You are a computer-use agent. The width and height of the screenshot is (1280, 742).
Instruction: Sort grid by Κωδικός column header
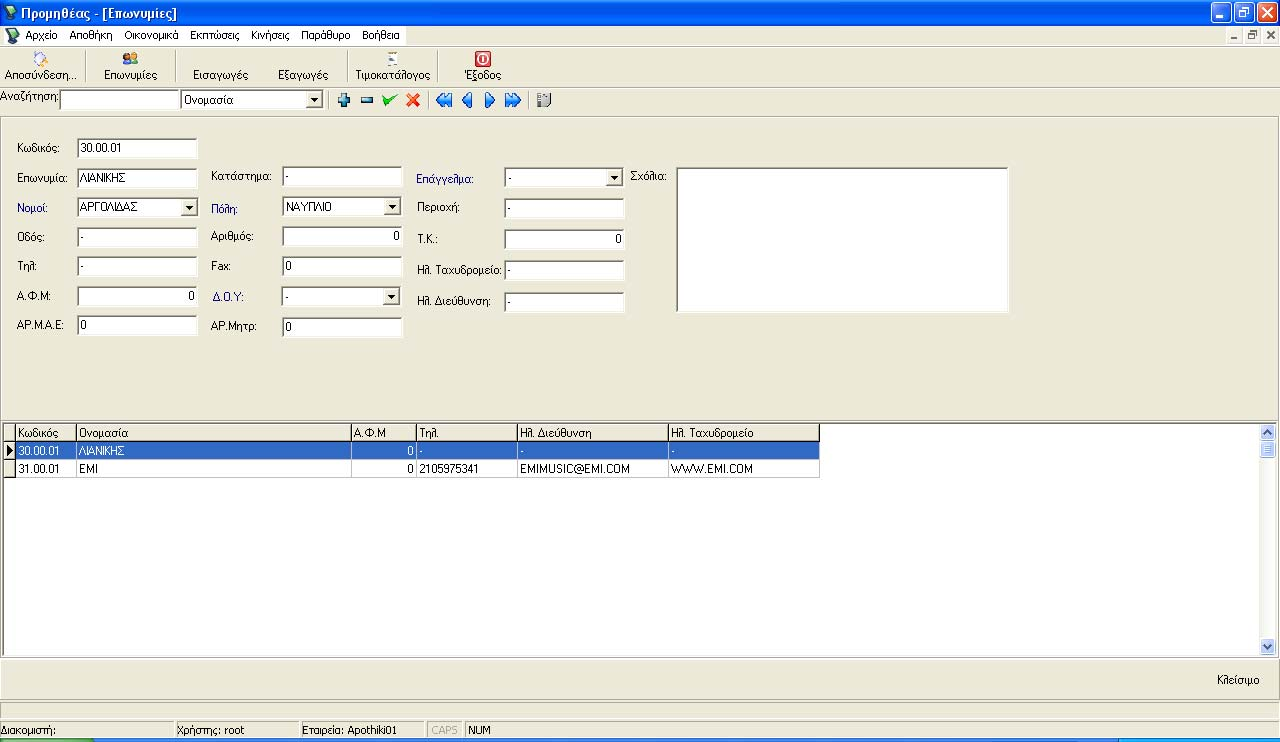coord(46,433)
